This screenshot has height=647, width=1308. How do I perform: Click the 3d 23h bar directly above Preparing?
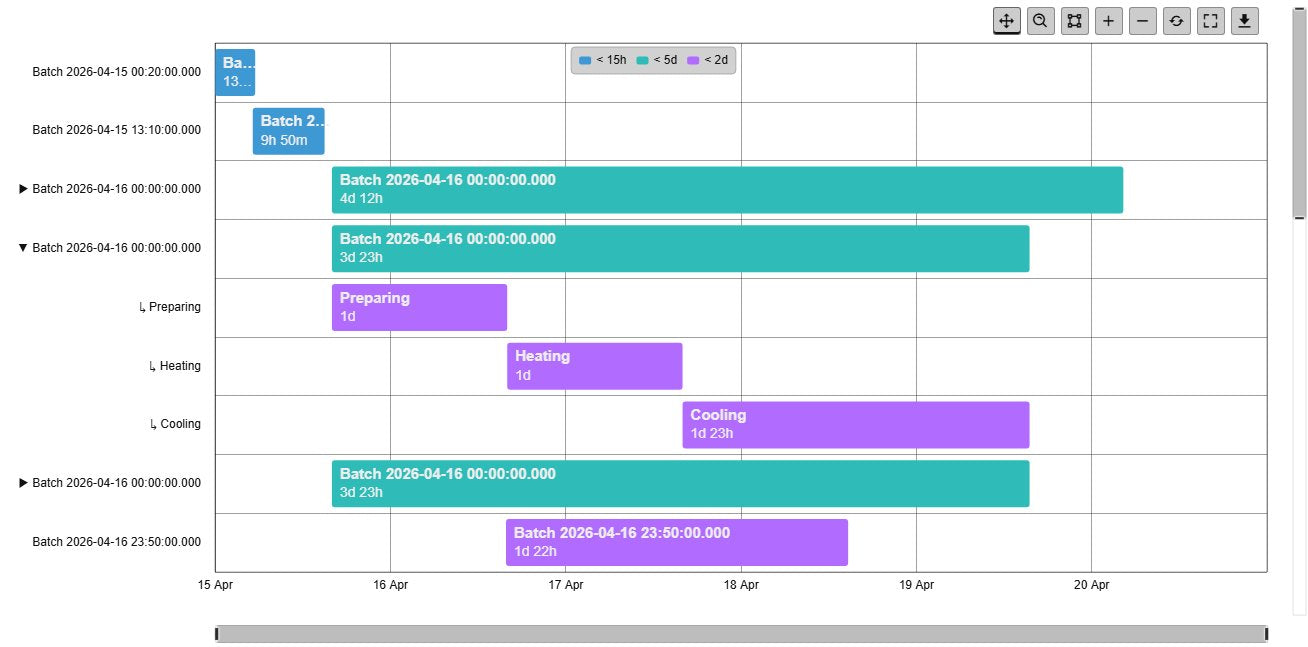(x=681, y=248)
